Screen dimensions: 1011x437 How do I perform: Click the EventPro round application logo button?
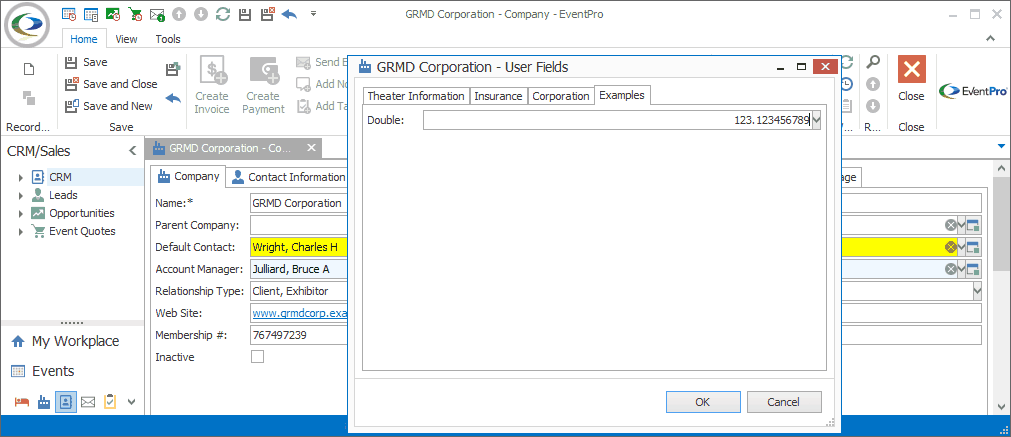[27, 26]
